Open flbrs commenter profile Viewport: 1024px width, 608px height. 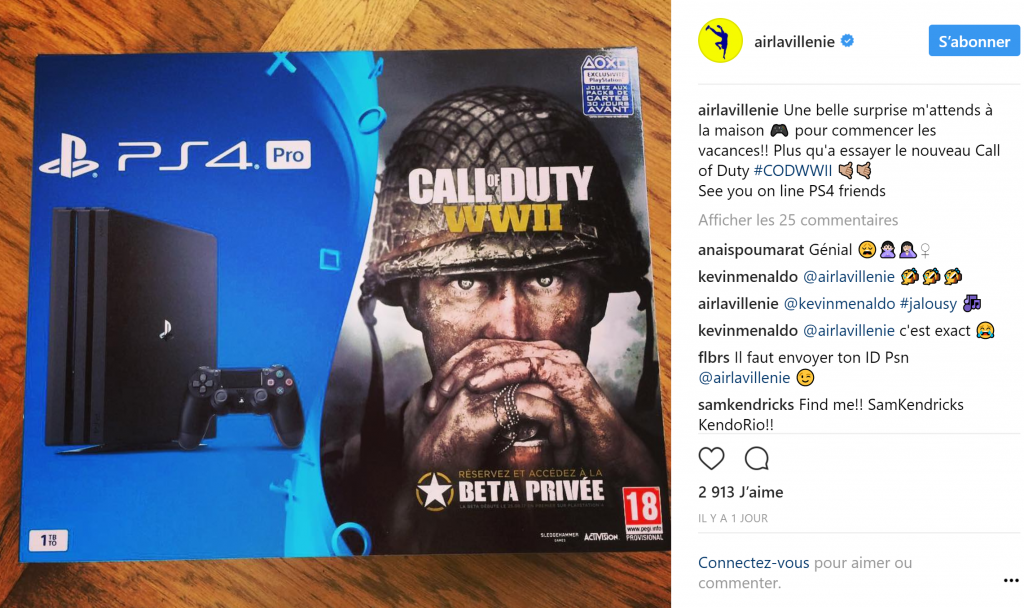(x=714, y=358)
